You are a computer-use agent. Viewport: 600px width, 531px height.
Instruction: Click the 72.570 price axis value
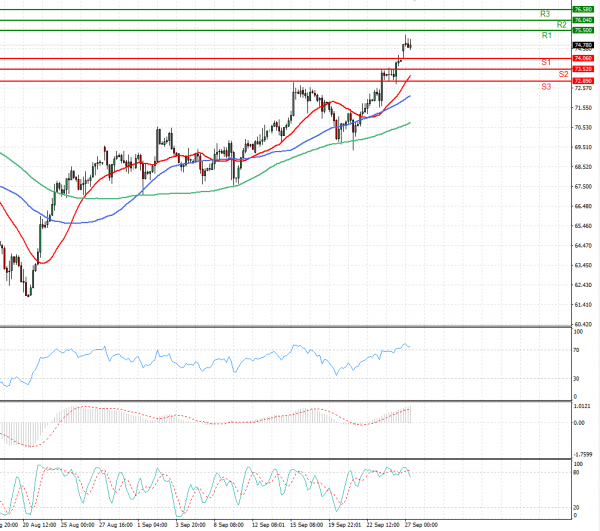tap(583, 88)
